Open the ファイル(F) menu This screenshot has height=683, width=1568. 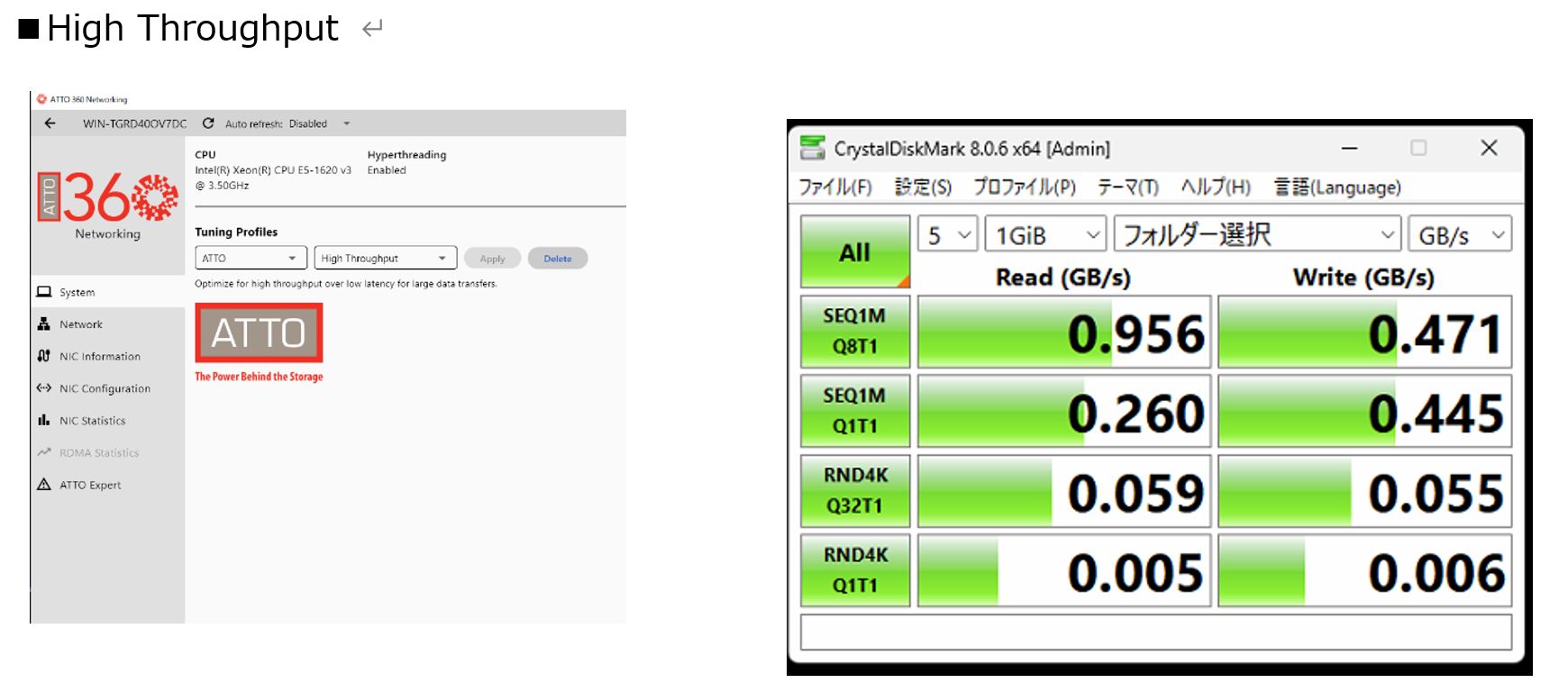pyautogui.click(x=835, y=187)
